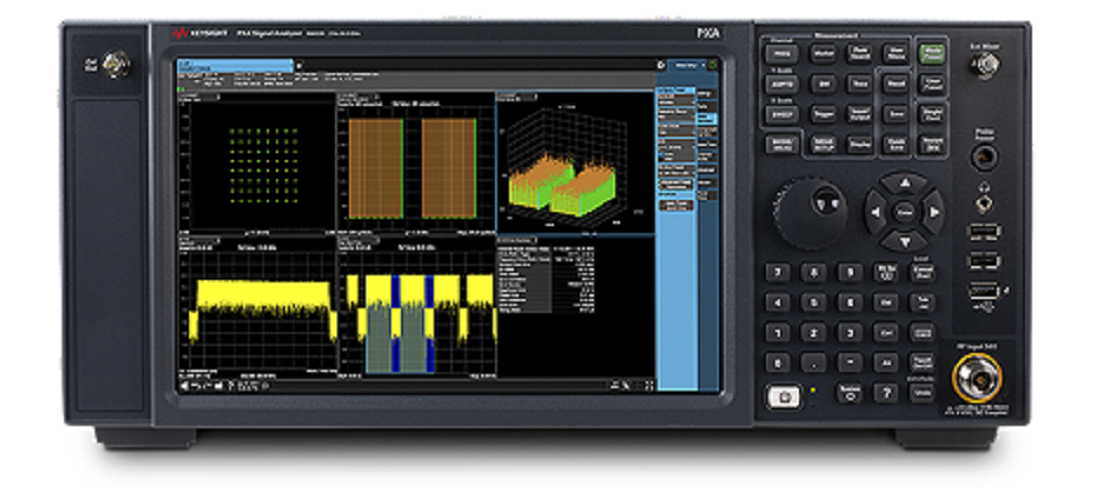1100x492 pixels.
Task: Toggle the Touch On/Off key
Action: (922, 363)
